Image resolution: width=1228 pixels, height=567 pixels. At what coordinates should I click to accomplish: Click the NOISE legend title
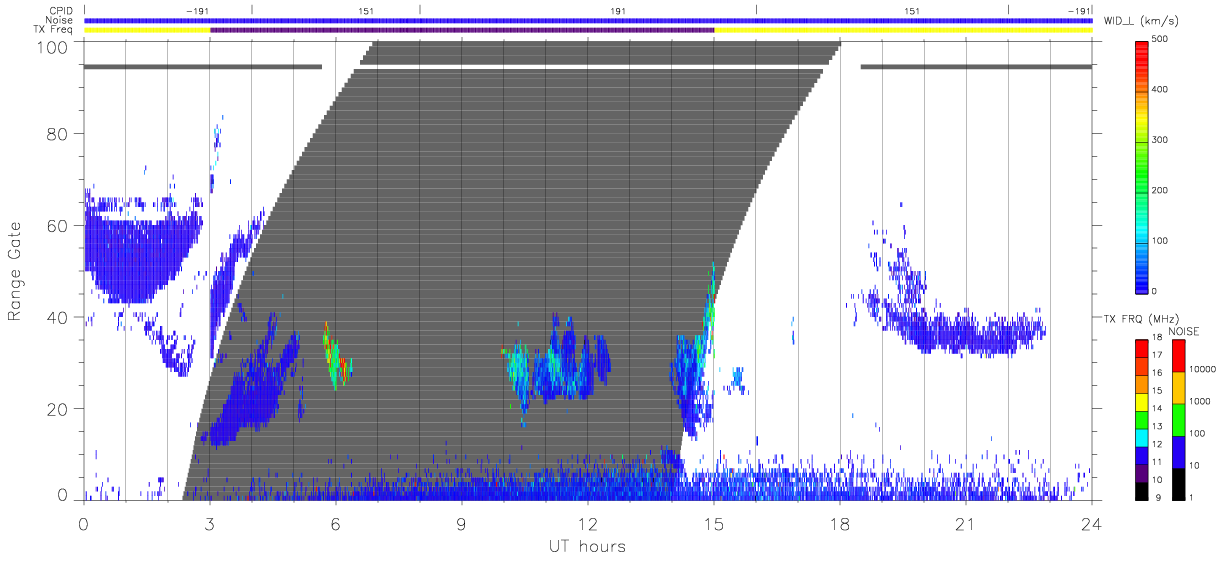(x=1183, y=331)
